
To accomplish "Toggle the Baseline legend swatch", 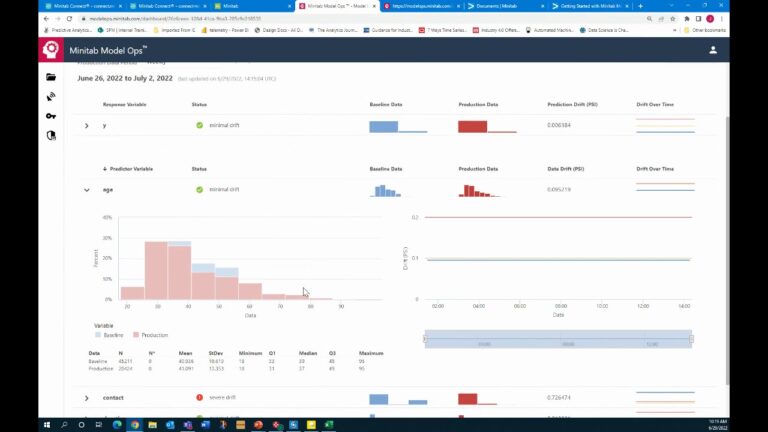I will point(98,335).
